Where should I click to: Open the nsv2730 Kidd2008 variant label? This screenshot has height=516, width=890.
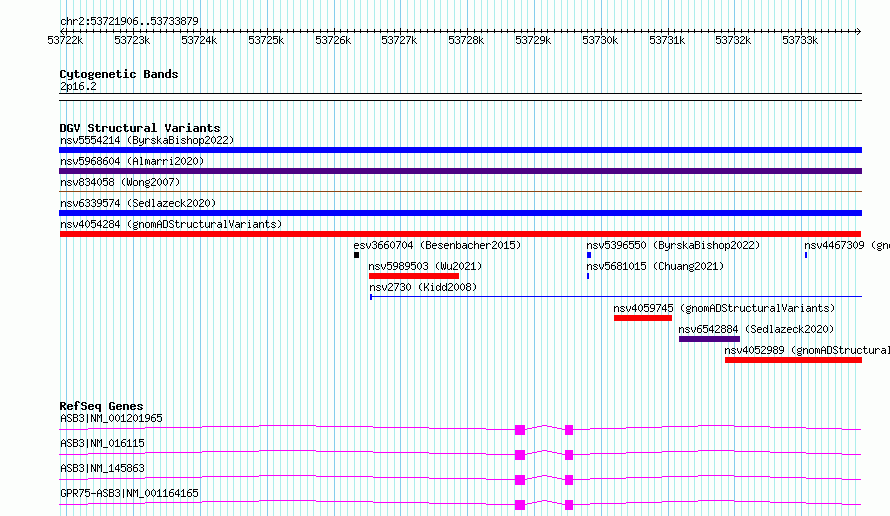click(x=423, y=287)
